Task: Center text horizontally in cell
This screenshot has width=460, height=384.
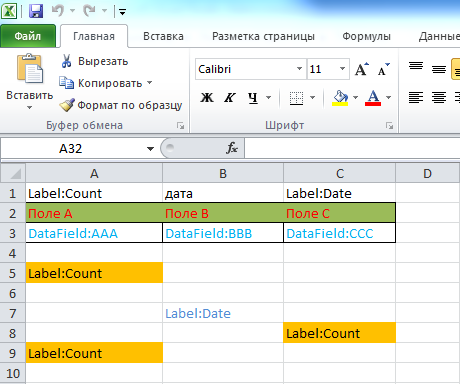Action: coord(439,97)
